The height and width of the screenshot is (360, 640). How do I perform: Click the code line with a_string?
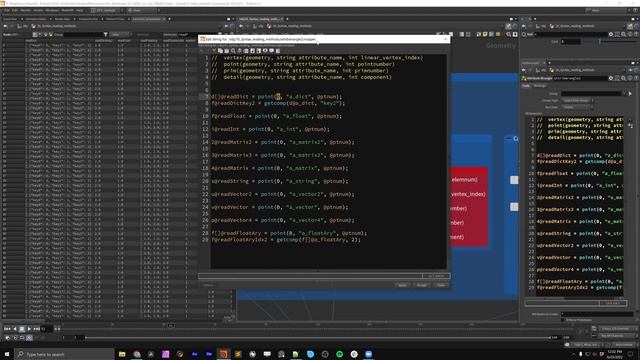pos(280,181)
